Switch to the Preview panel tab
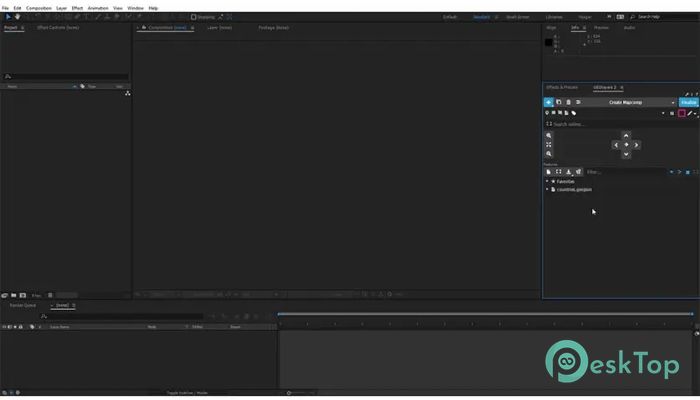Image resolution: width=700 pixels, height=400 pixels. pos(601,28)
